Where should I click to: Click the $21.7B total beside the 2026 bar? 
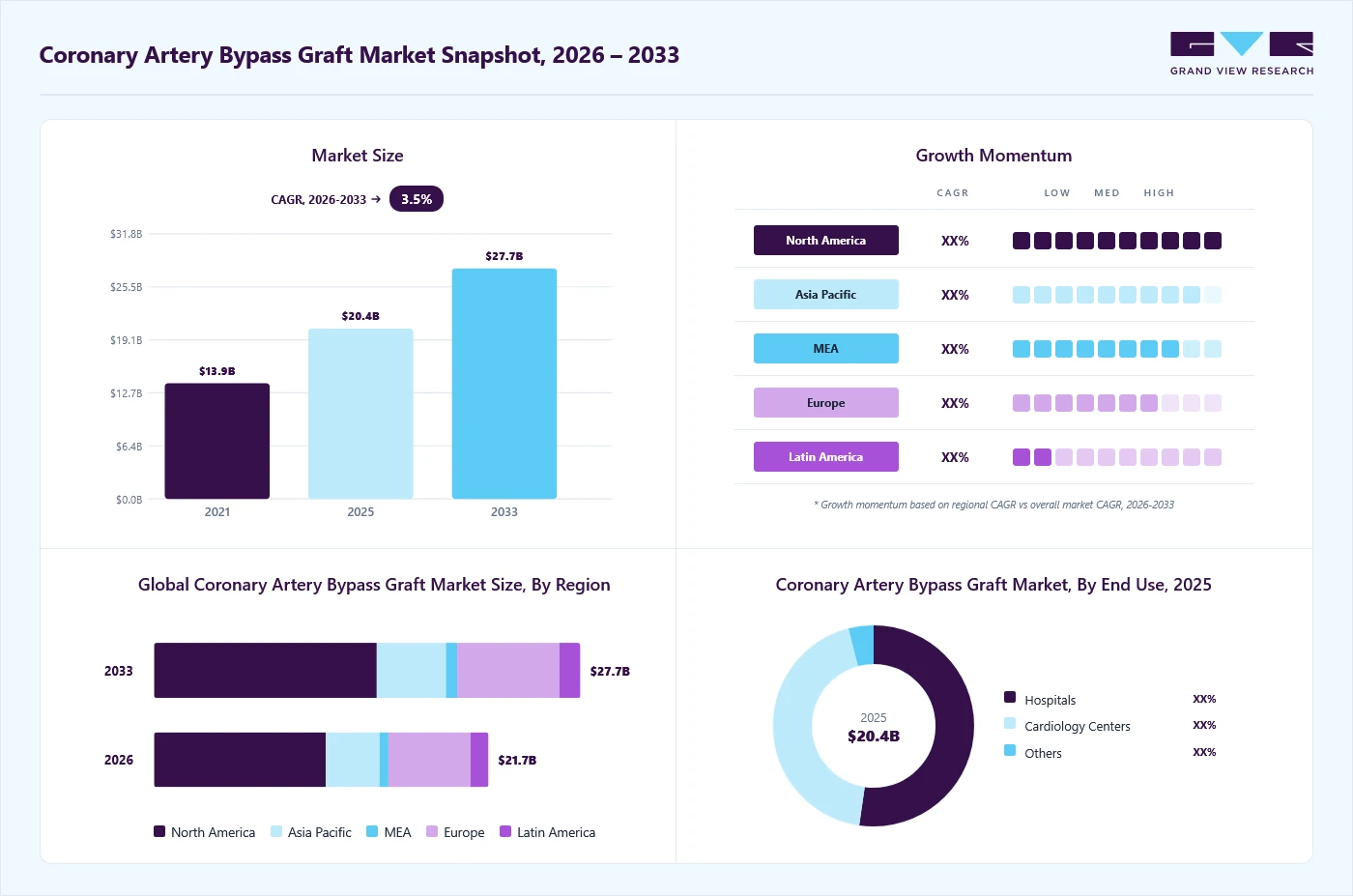point(517,761)
